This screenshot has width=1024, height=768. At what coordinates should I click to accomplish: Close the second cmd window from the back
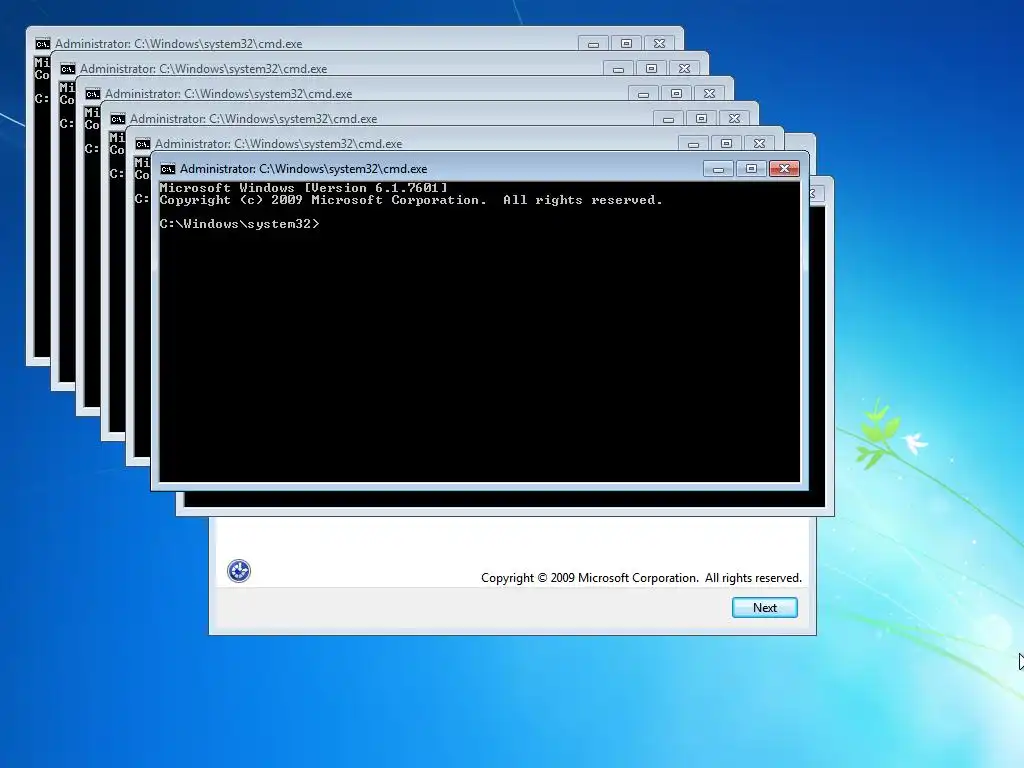(684, 69)
